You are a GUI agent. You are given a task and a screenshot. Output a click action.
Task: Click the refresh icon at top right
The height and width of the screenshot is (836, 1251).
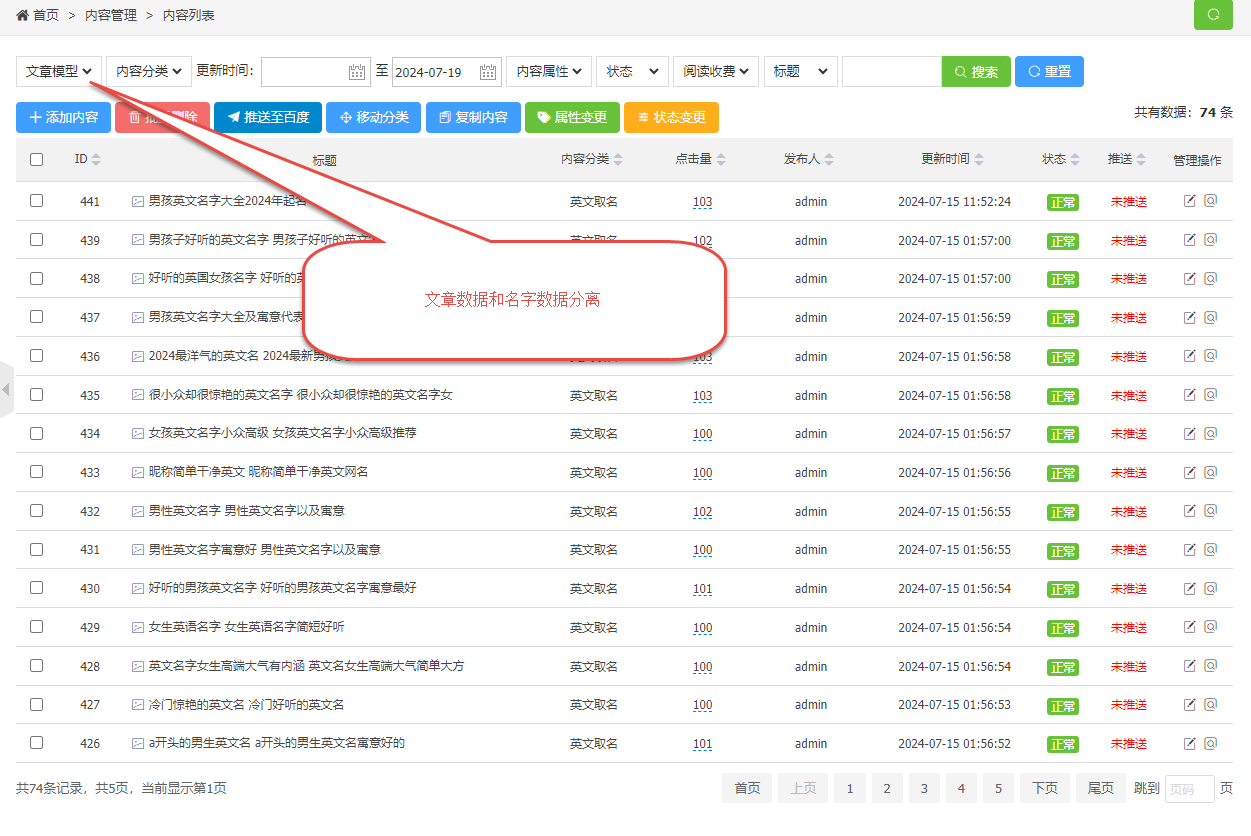[1214, 15]
